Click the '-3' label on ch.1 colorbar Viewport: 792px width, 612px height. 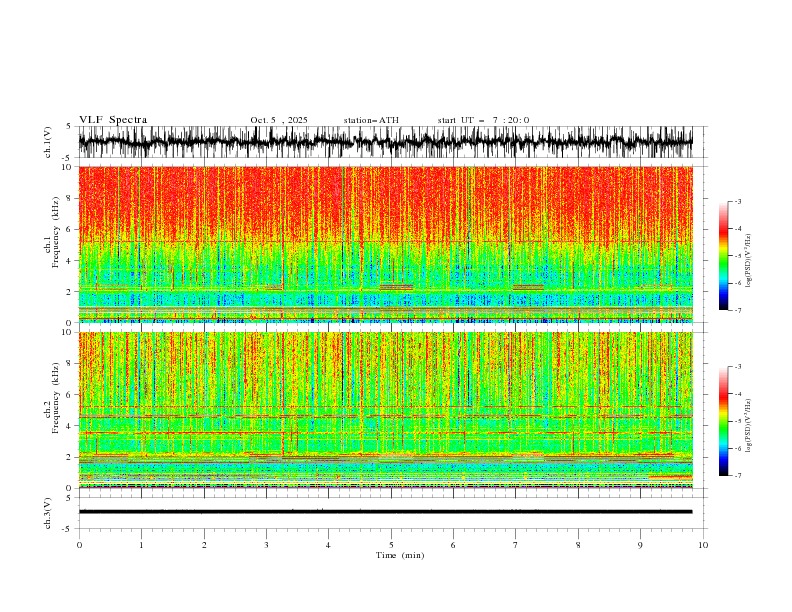738,201
